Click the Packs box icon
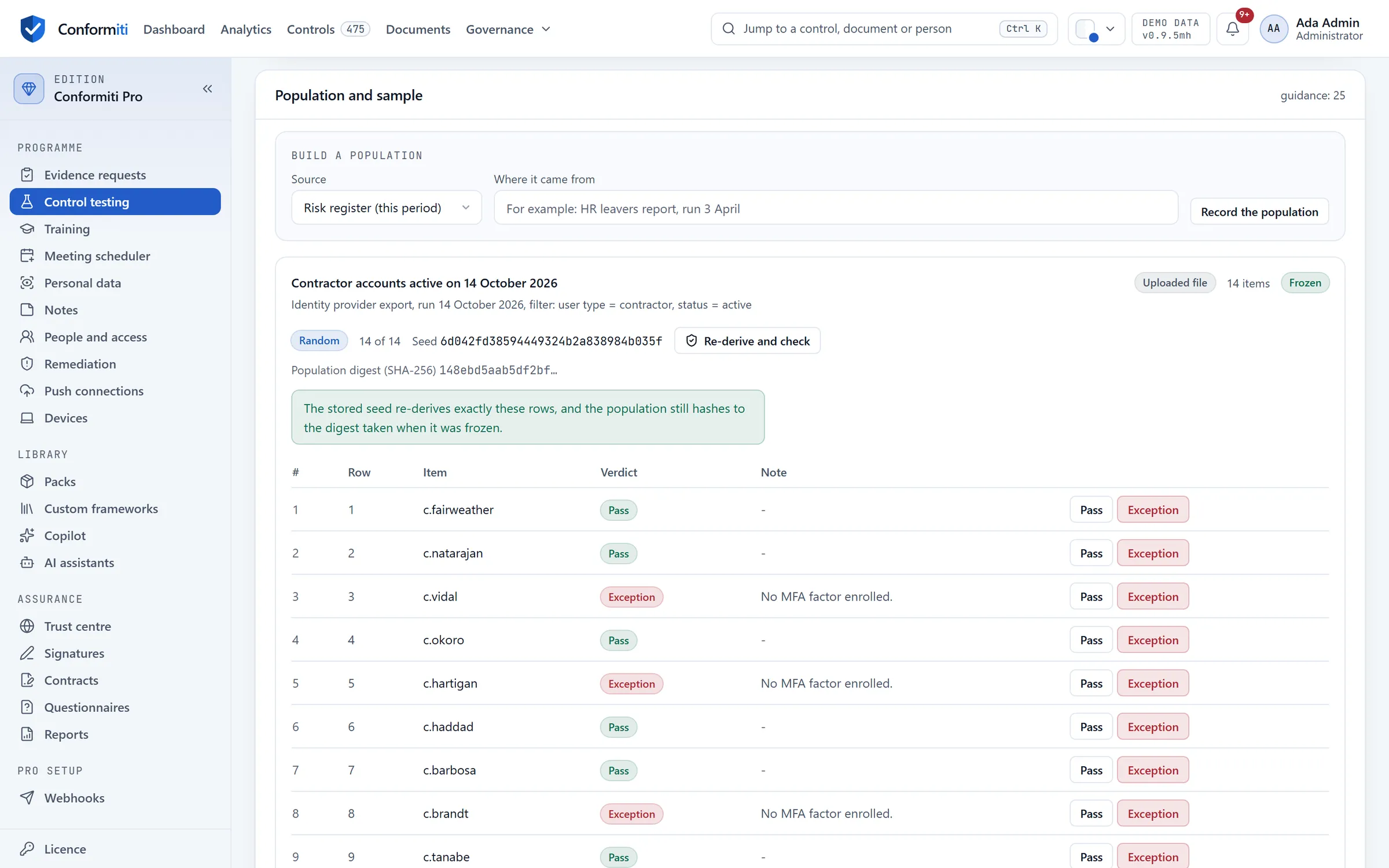 click(27, 481)
